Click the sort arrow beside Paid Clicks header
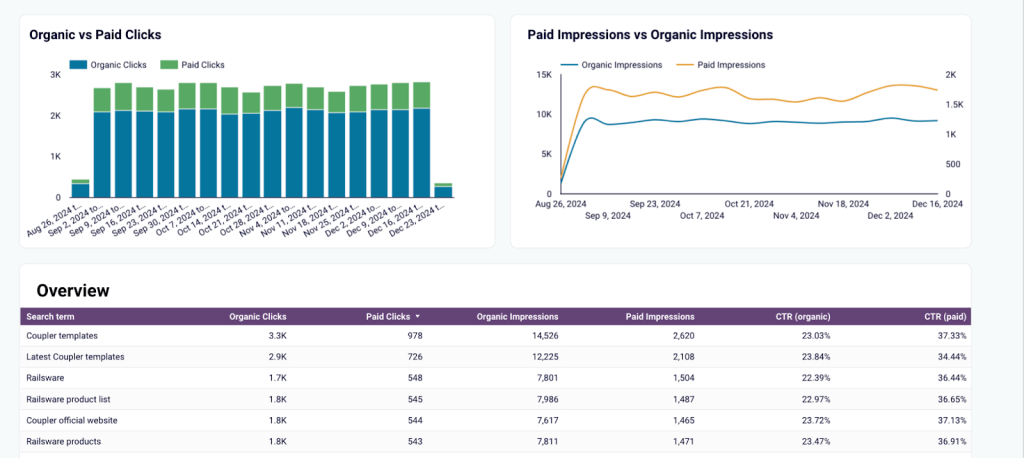Screen dimensions: 1024x458 pyautogui.click(x=417, y=317)
